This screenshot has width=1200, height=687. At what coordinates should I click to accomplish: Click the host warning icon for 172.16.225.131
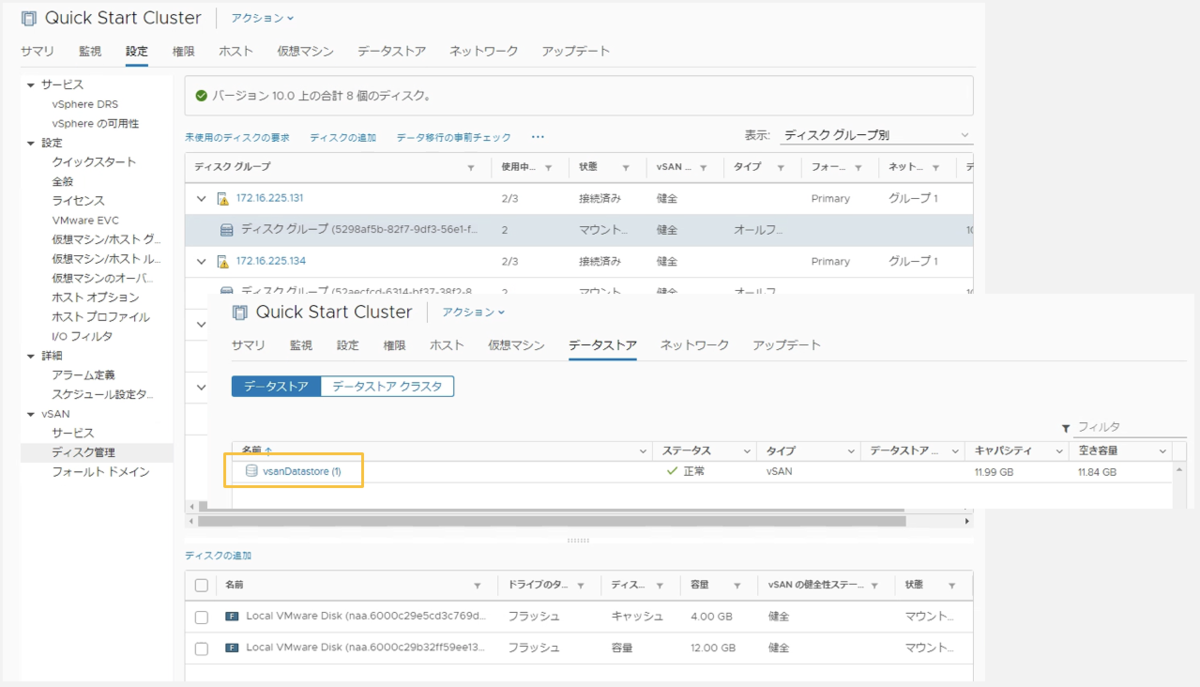click(224, 199)
